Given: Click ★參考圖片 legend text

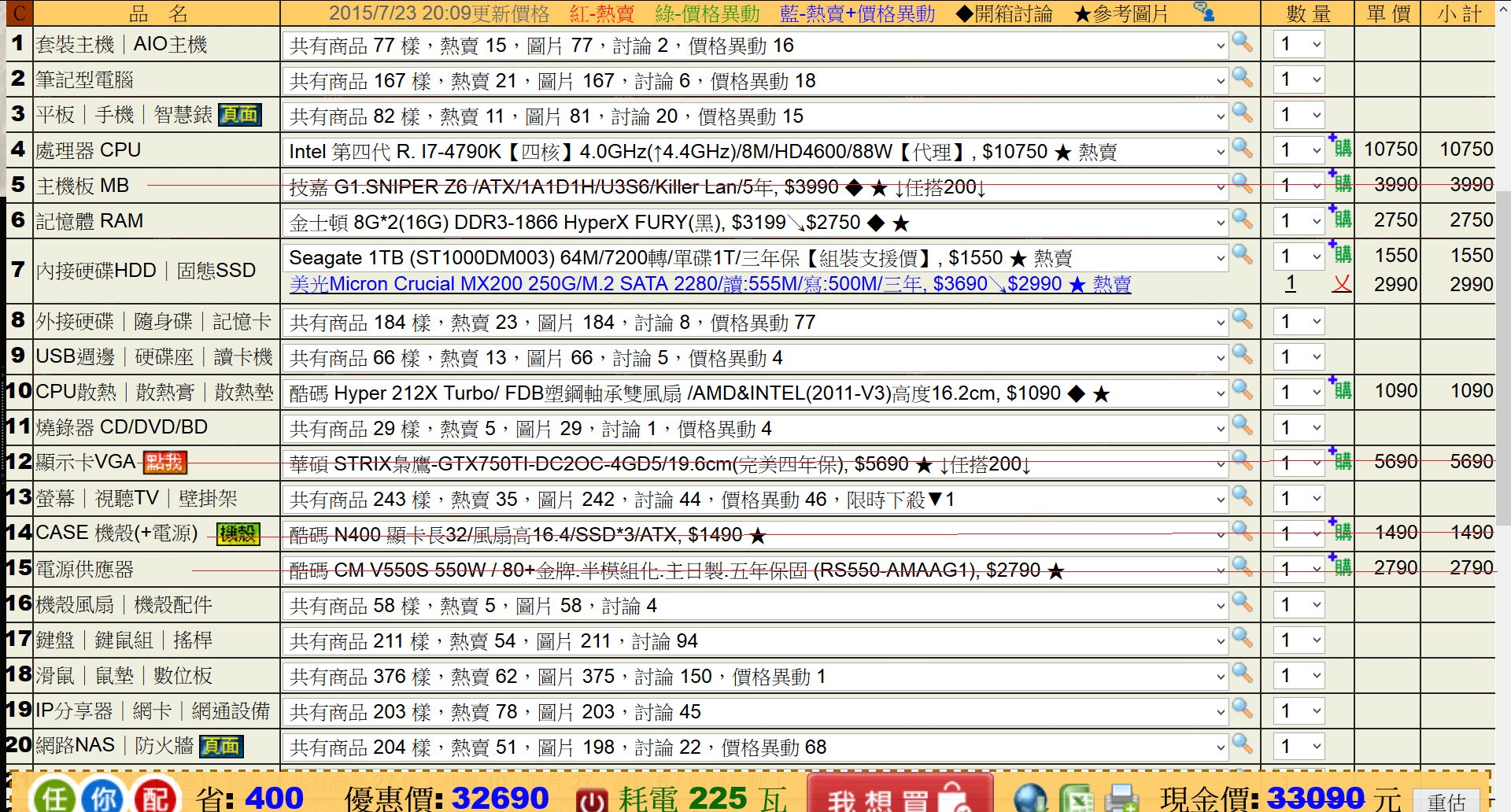Looking at the screenshot, I should click(1121, 13).
